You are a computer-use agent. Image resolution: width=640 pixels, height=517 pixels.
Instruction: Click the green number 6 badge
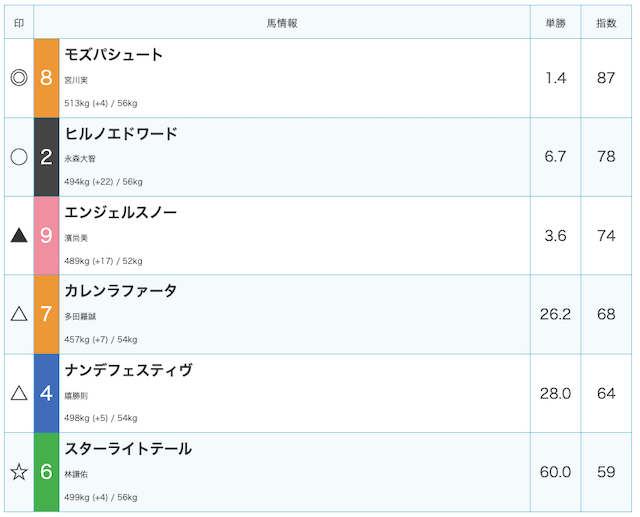(47, 472)
